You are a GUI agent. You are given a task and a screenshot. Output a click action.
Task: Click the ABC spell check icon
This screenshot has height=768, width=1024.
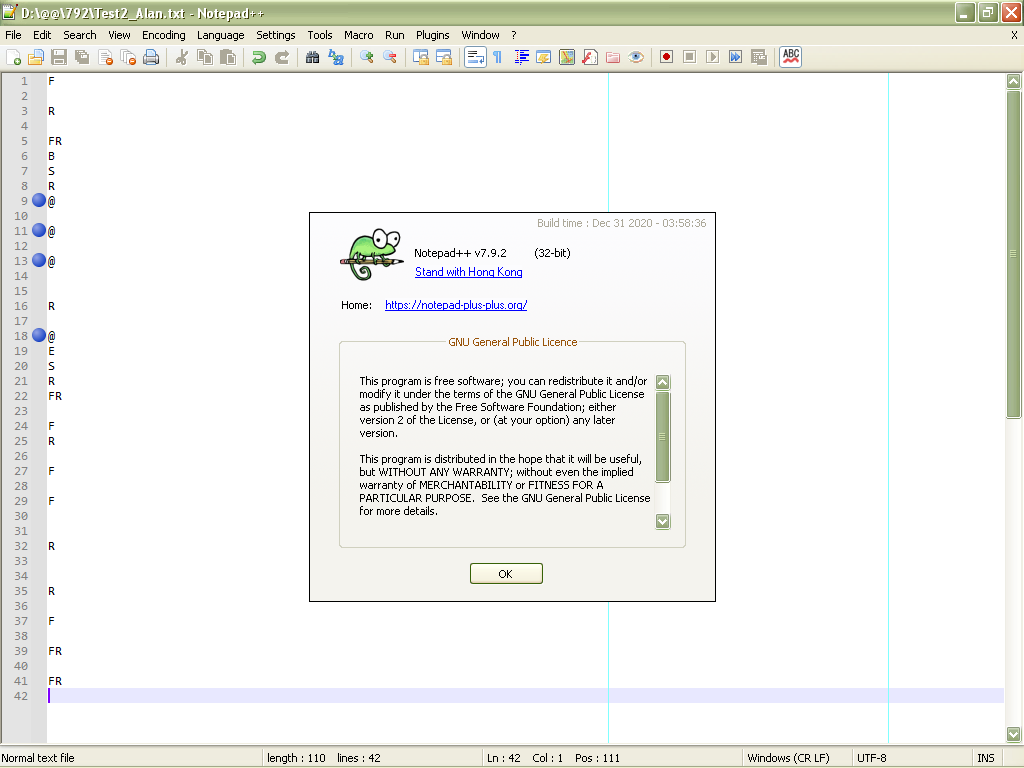tap(790, 57)
